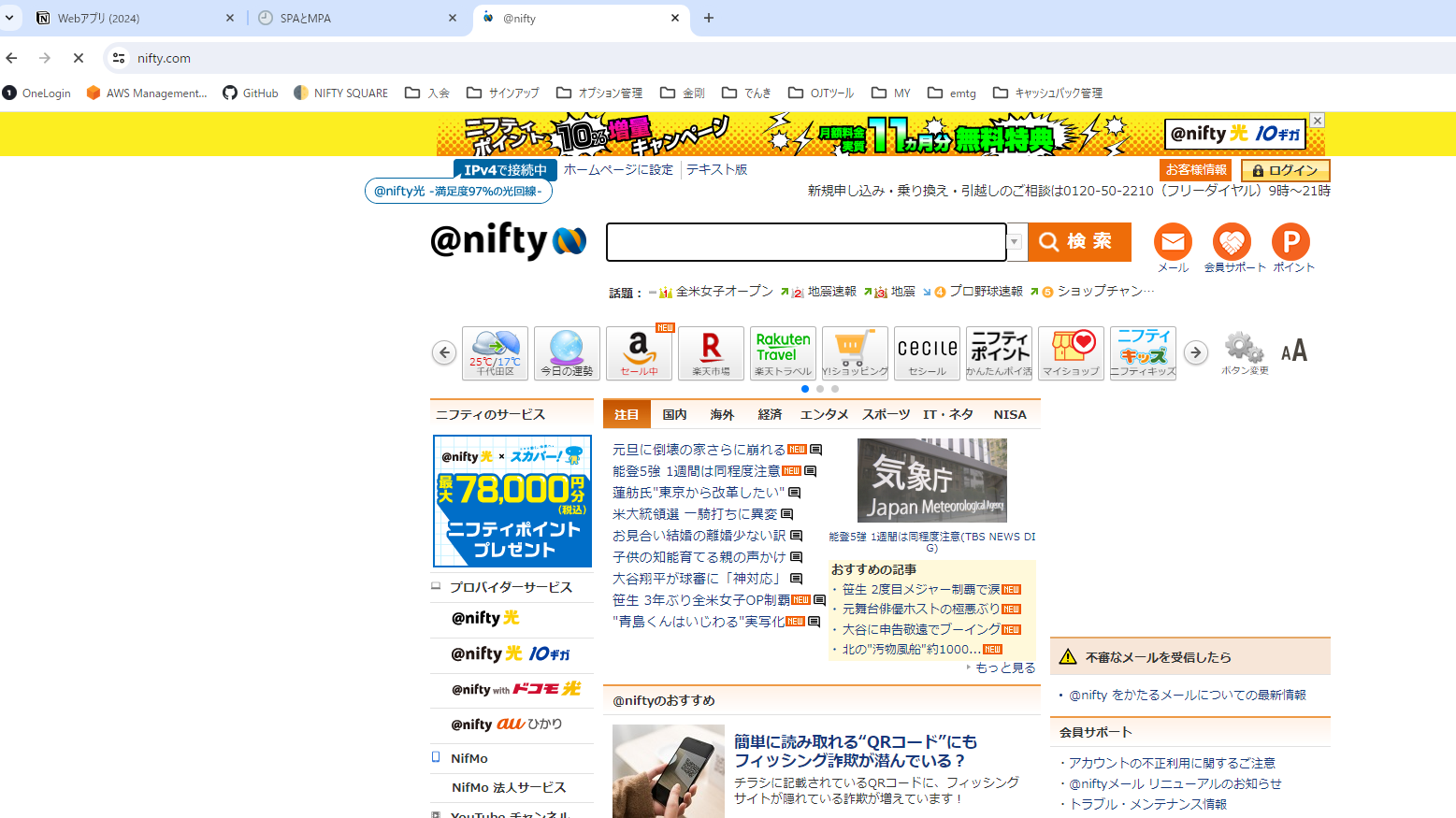Open the マイショップ shortcut
Image resolution: width=1456 pixels, height=818 pixels.
(1071, 353)
